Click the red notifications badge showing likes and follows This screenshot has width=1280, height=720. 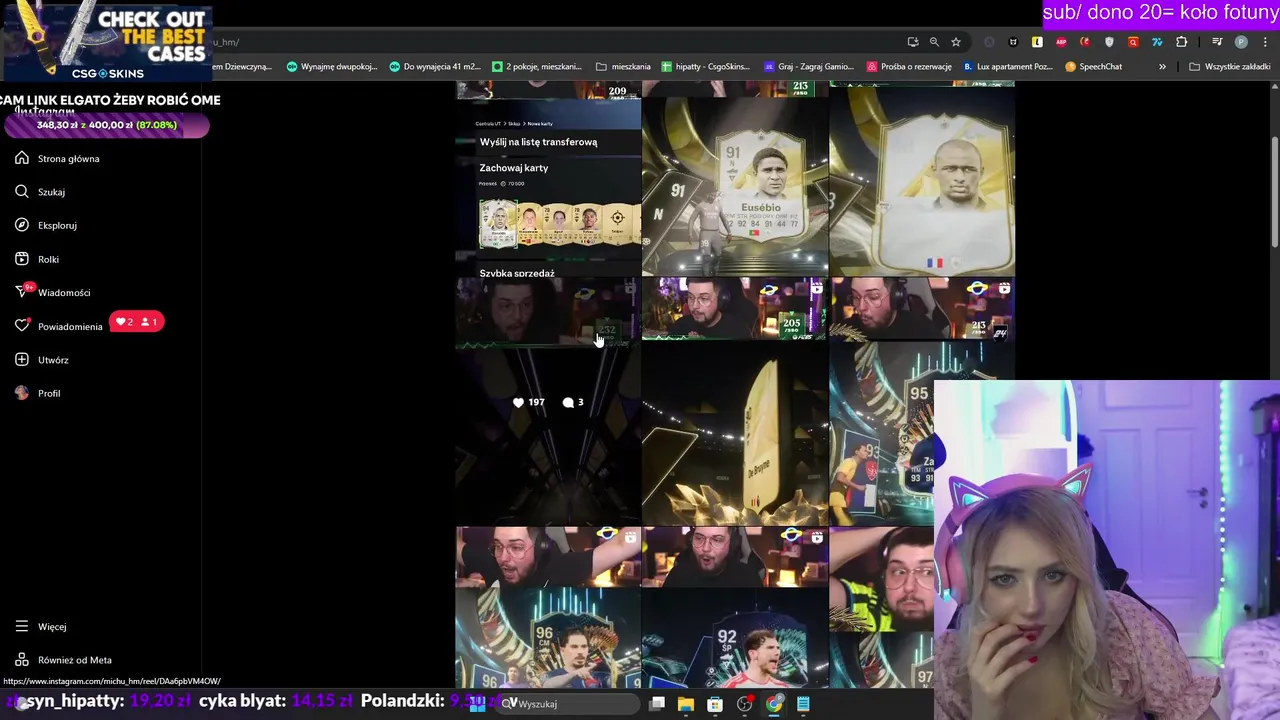(137, 322)
